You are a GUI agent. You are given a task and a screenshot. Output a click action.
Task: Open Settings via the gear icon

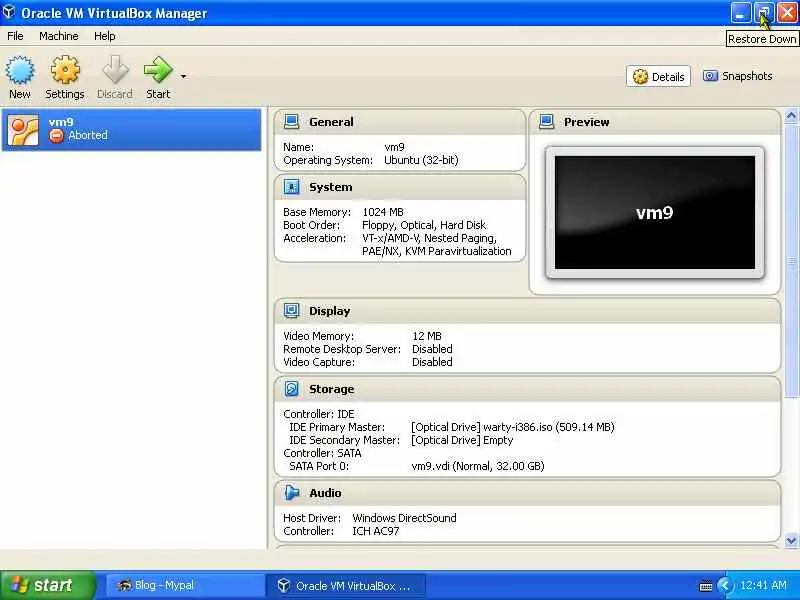(x=65, y=70)
